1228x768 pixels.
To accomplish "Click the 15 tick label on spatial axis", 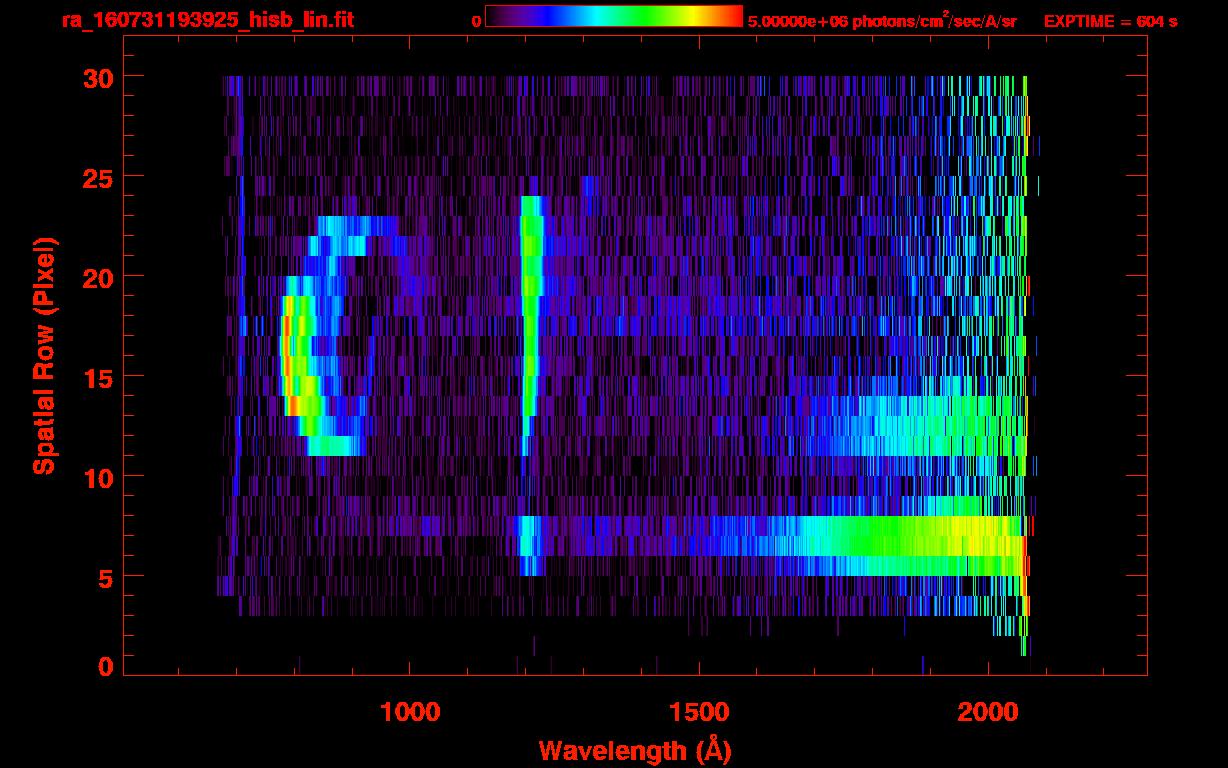I will tap(95, 377).
